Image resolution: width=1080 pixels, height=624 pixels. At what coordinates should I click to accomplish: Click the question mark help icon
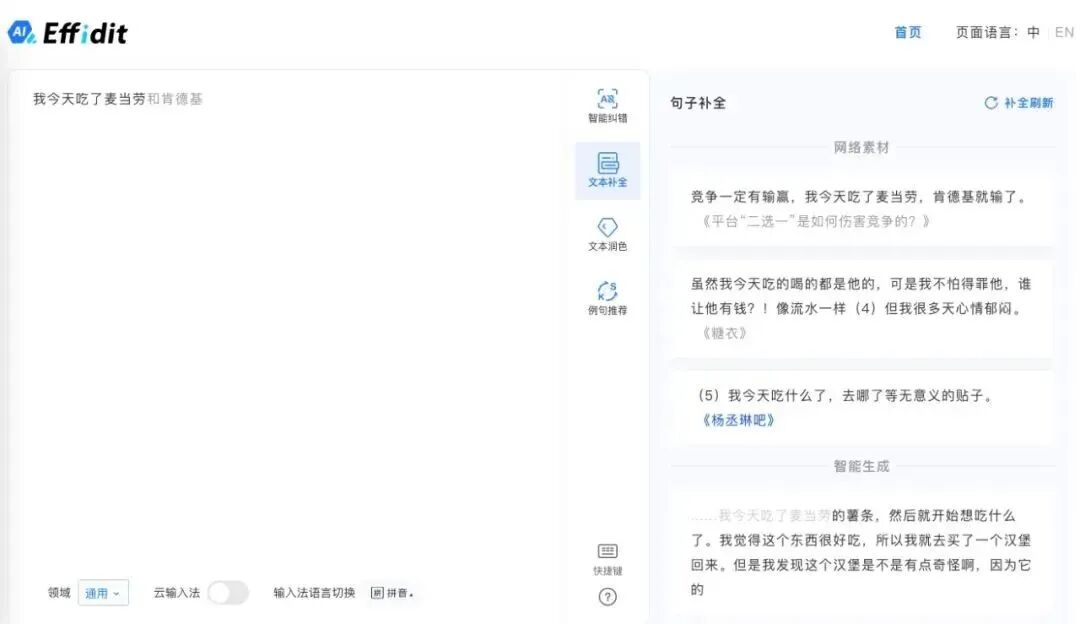607,597
